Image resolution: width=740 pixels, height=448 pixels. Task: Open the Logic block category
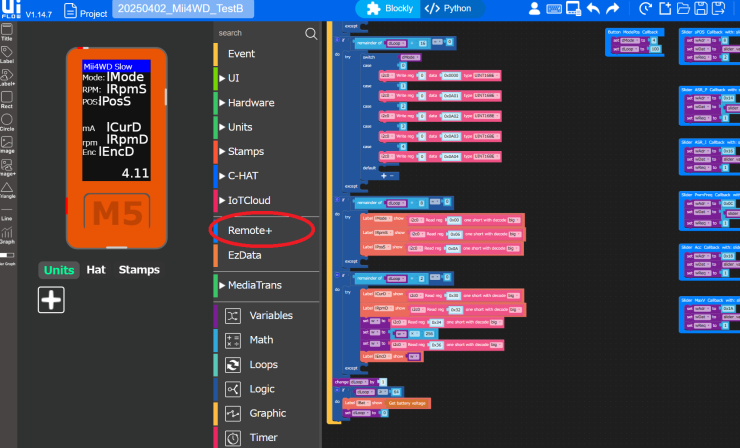(267, 389)
